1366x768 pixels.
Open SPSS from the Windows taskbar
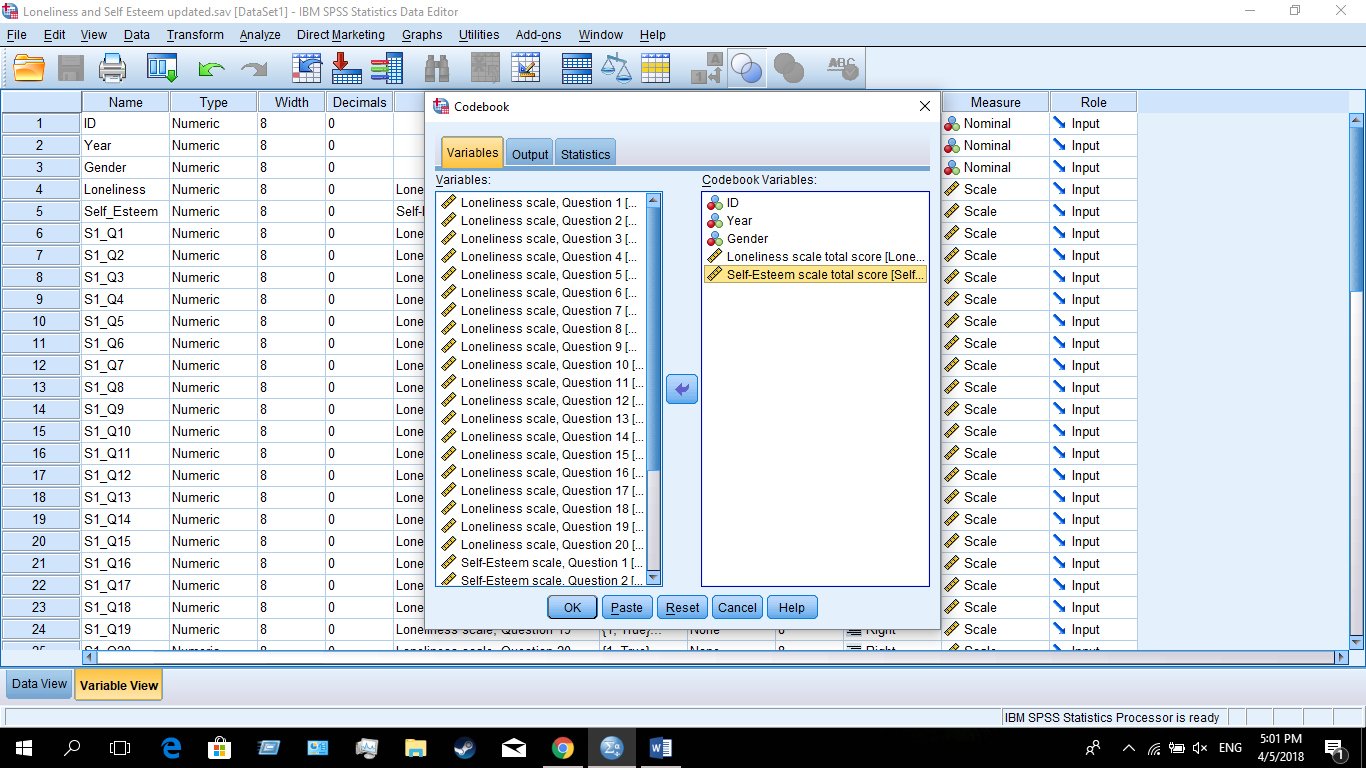[611, 747]
